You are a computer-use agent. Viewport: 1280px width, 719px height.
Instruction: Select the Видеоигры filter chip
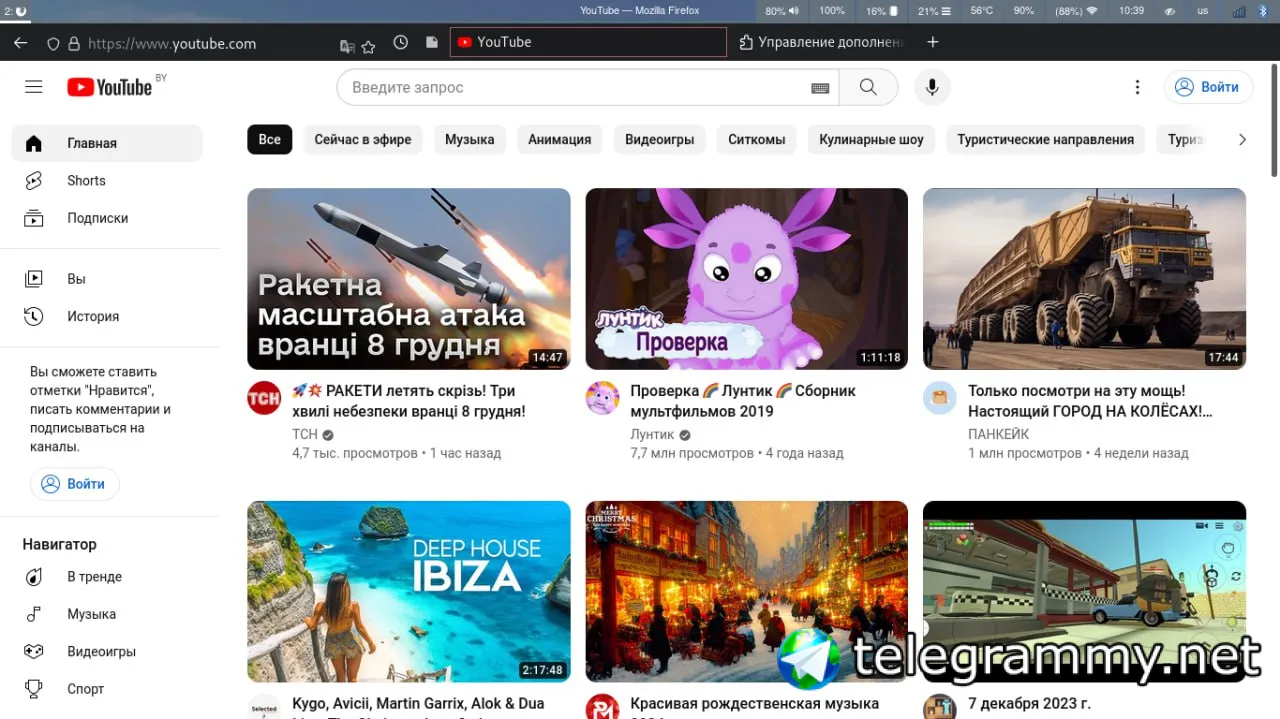pos(660,139)
